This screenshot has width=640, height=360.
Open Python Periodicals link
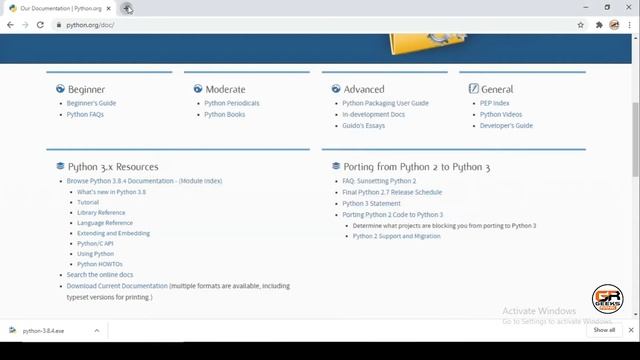tap(232, 103)
